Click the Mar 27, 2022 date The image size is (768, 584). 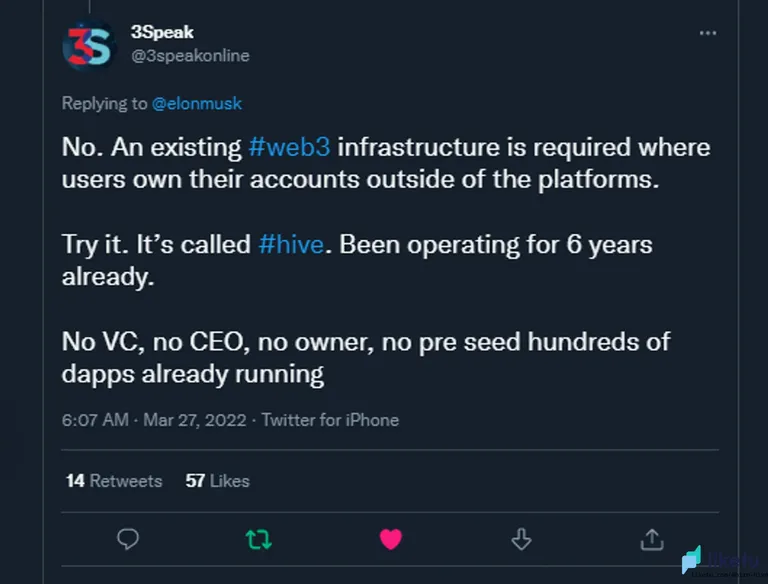coord(194,420)
